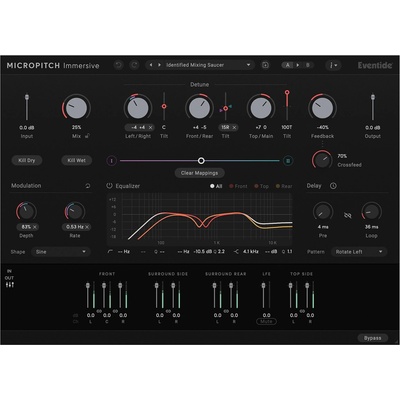The image size is (400, 400).
Task: Remove the Depth 83% mapping X
Action: coord(35,227)
